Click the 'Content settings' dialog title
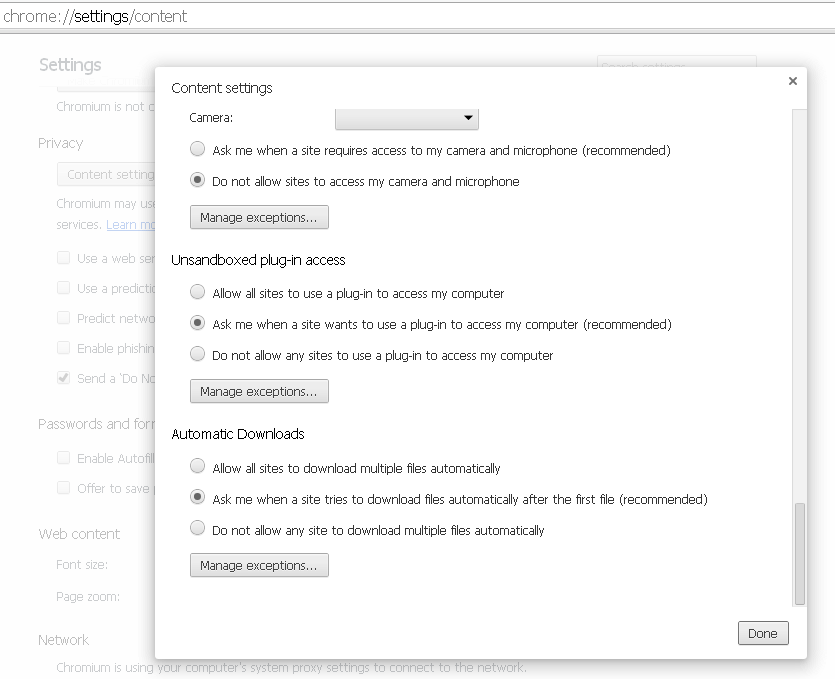This screenshot has height=679, width=835. coord(222,88)
